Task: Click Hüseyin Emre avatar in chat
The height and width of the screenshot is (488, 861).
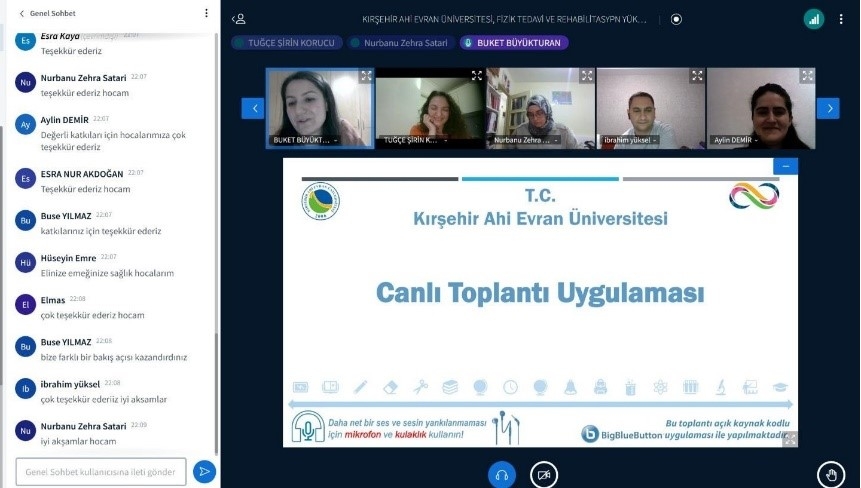Action: coord(25,262)
